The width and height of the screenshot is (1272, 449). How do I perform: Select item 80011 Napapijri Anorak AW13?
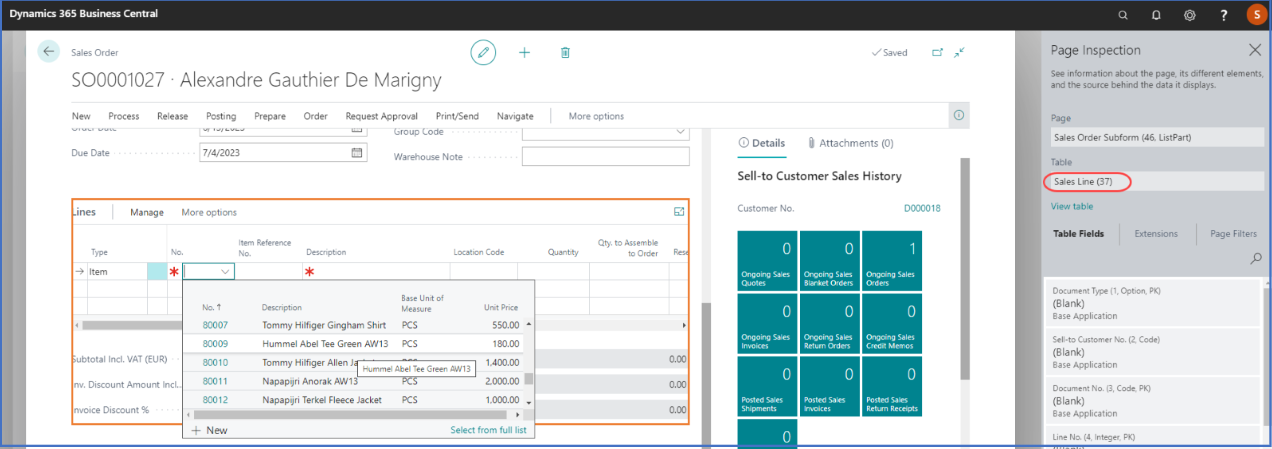(x=354, y=381)
